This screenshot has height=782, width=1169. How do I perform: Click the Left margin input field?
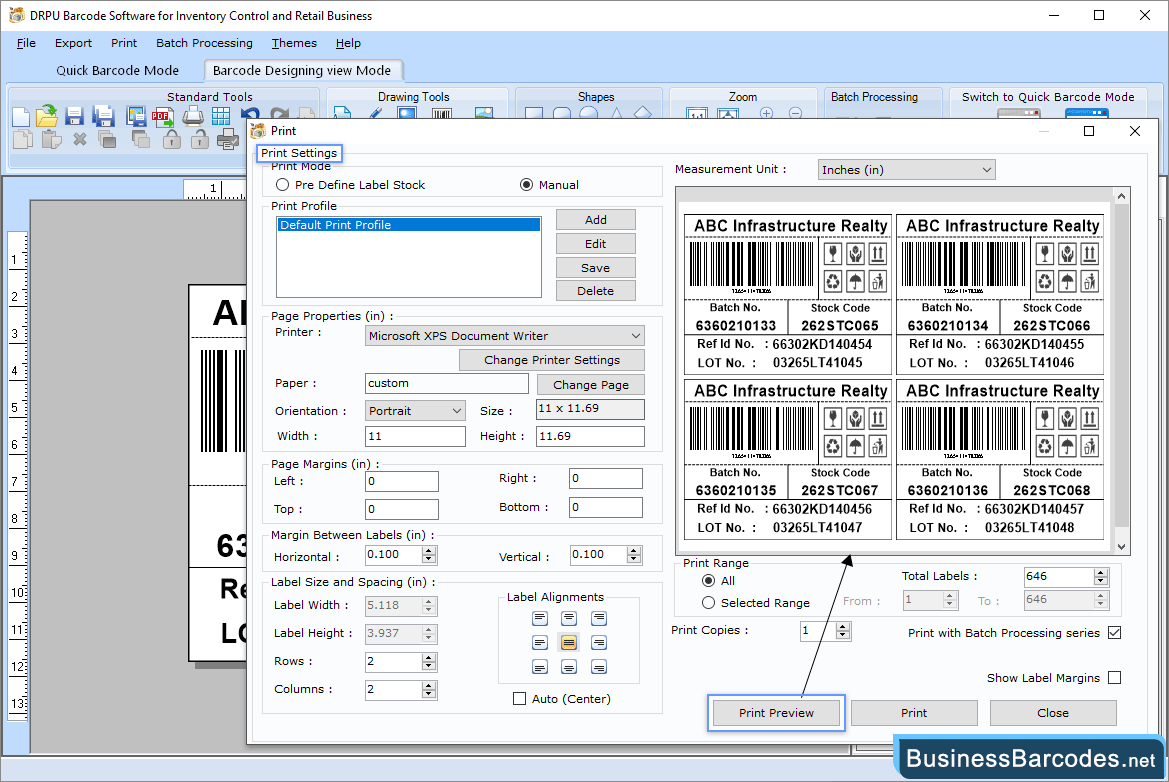pos(402,482)
